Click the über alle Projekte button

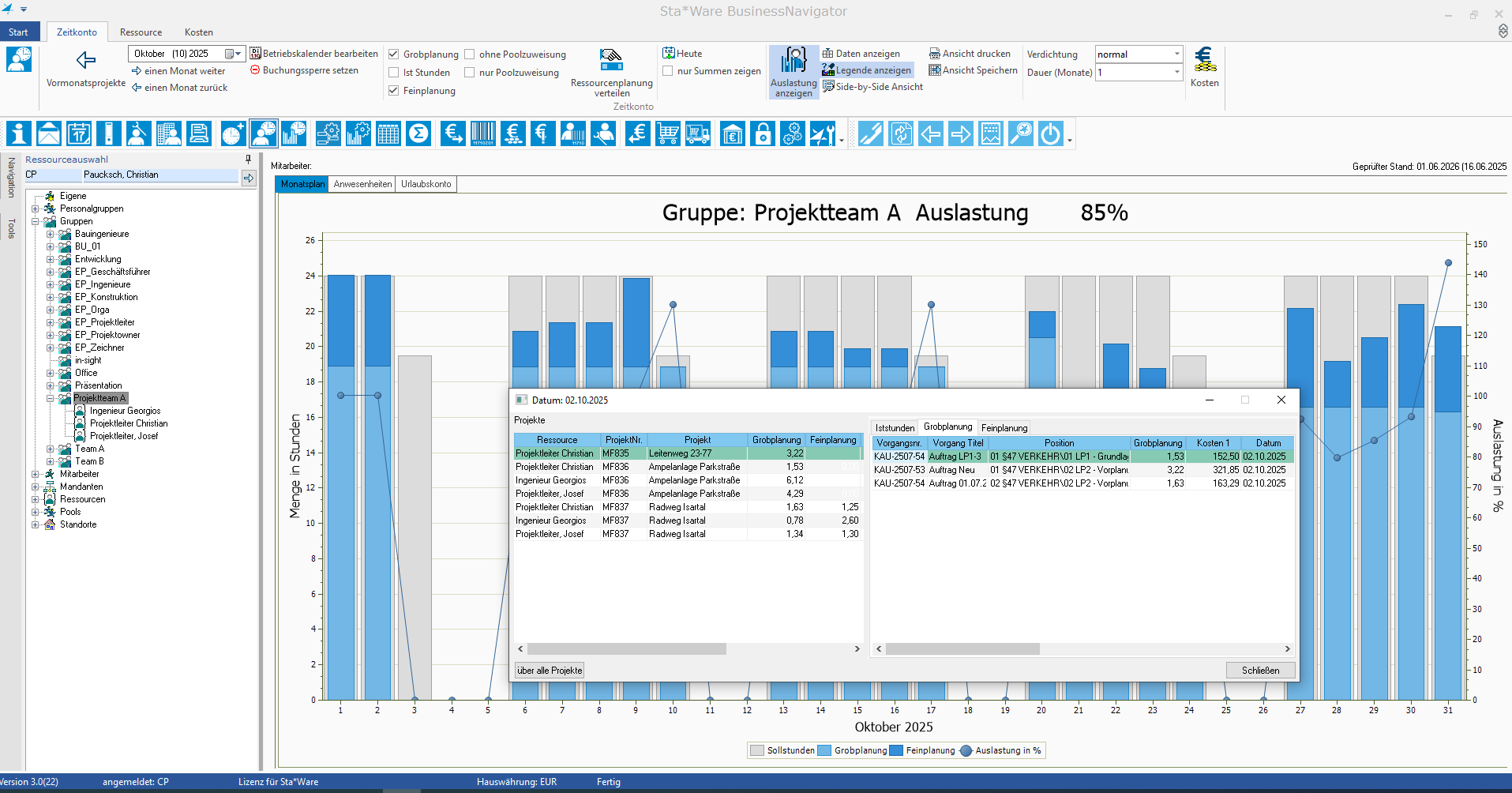click(x=550, y=671)
